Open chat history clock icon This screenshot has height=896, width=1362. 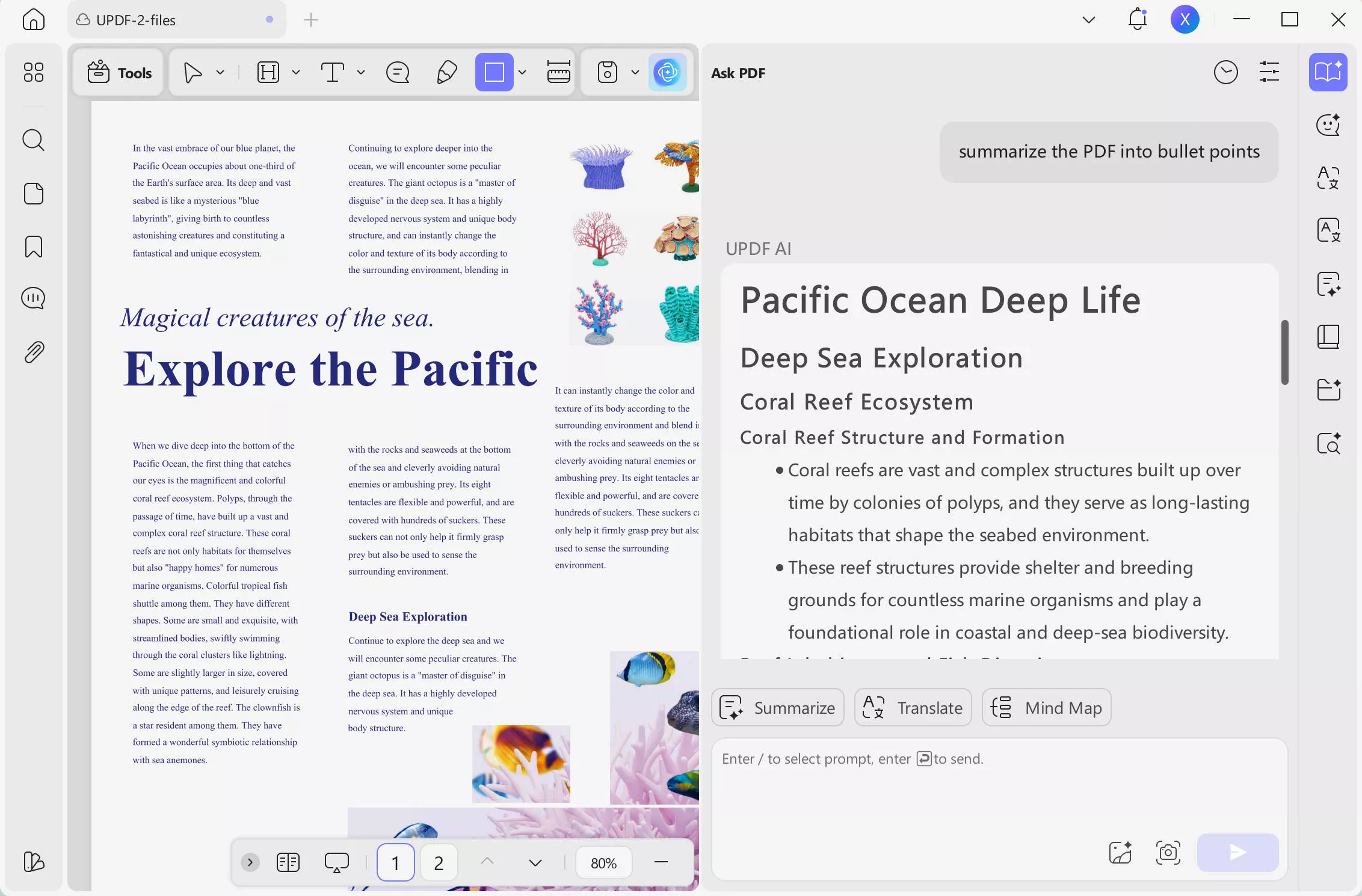[x=1225, y=73]
